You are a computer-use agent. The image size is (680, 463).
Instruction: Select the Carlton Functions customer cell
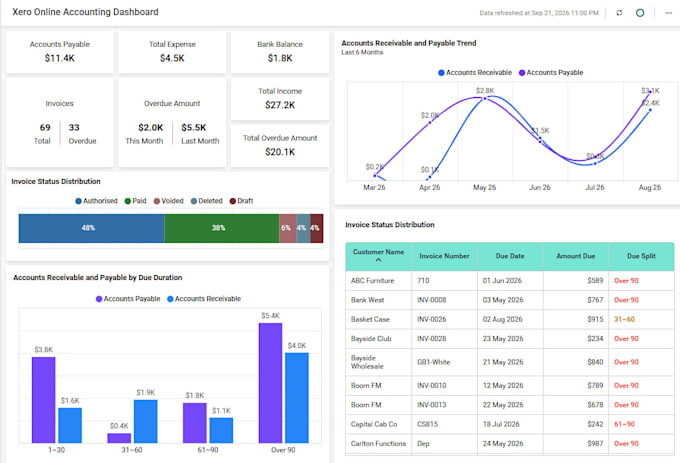[x=378, y=443]
